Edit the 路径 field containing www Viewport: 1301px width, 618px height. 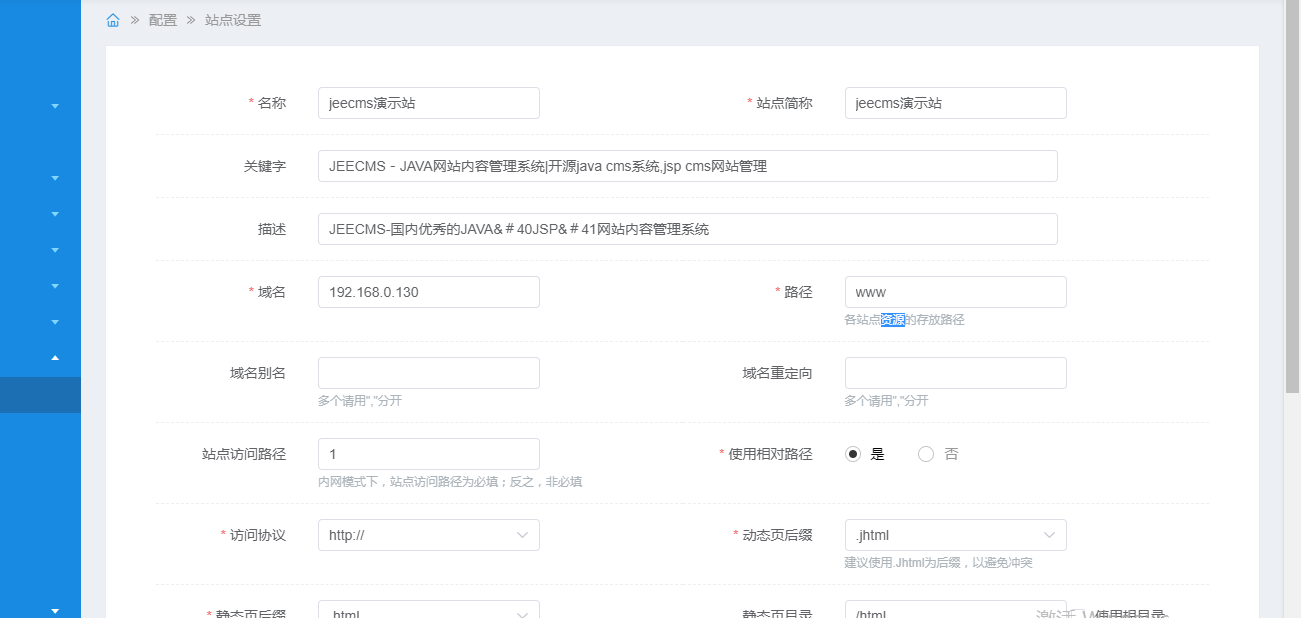click(x=956, y=292)
